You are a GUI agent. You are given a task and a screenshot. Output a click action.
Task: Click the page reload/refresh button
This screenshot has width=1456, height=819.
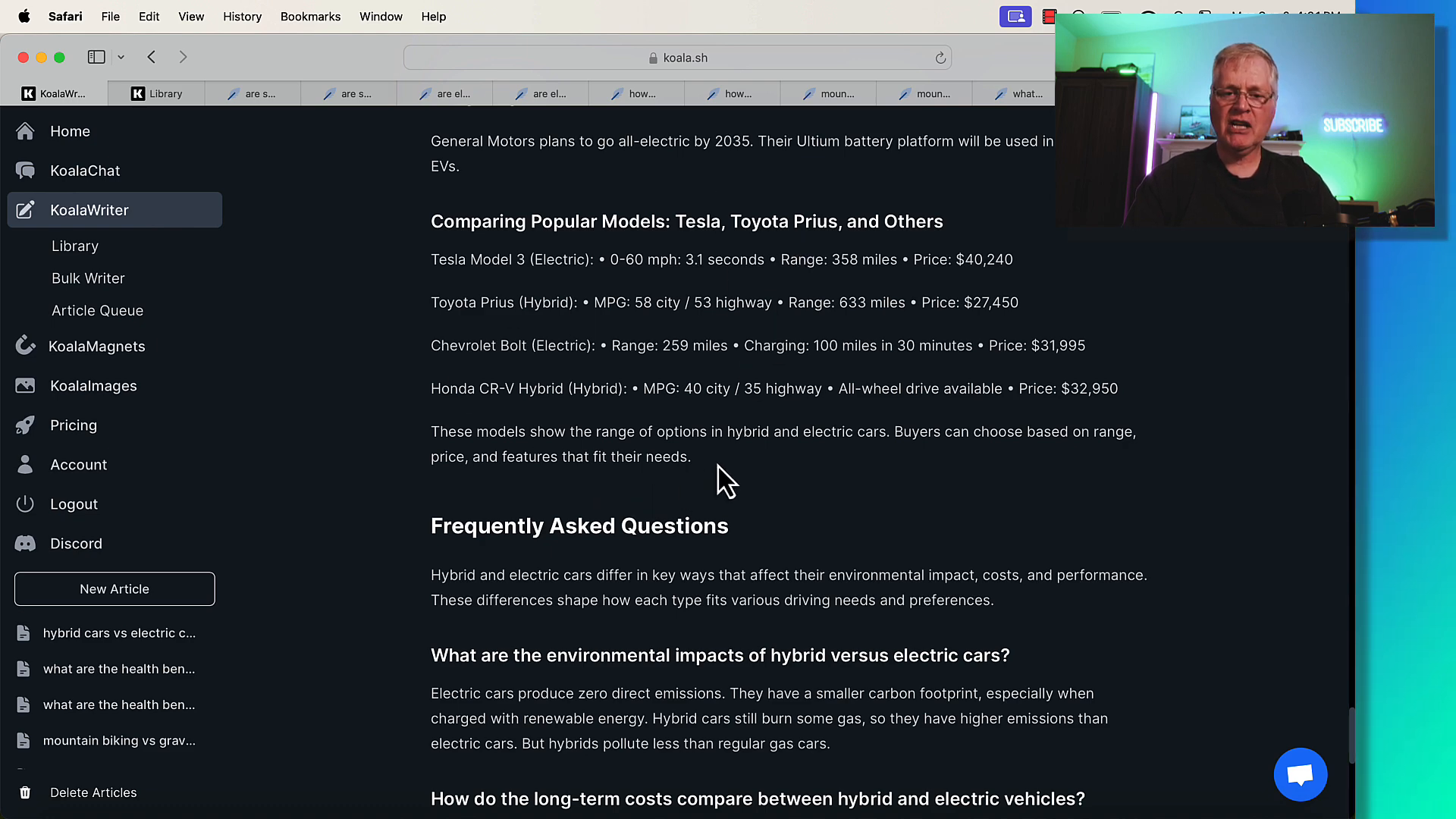(x=940, y=57)
